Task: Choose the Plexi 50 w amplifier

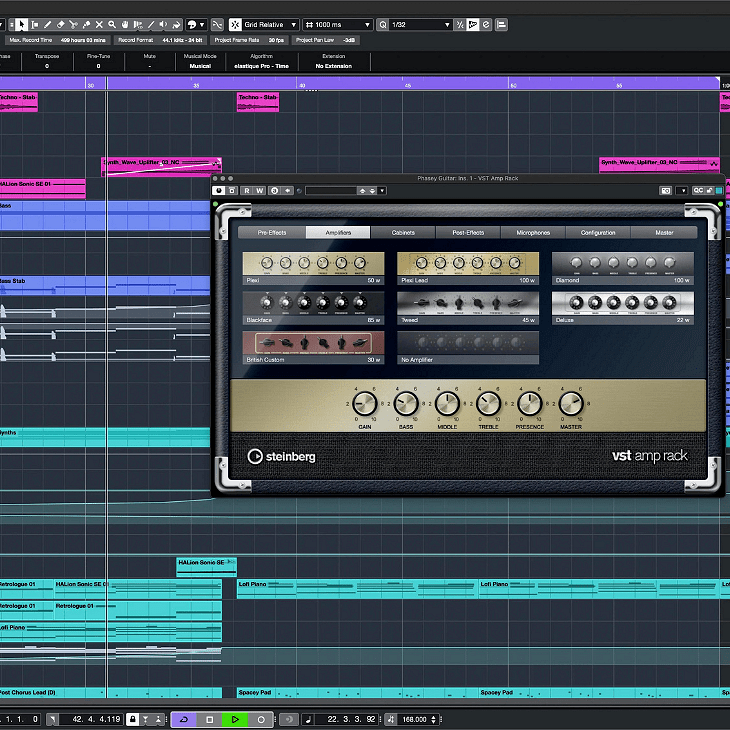Action: tap(313, 268)
